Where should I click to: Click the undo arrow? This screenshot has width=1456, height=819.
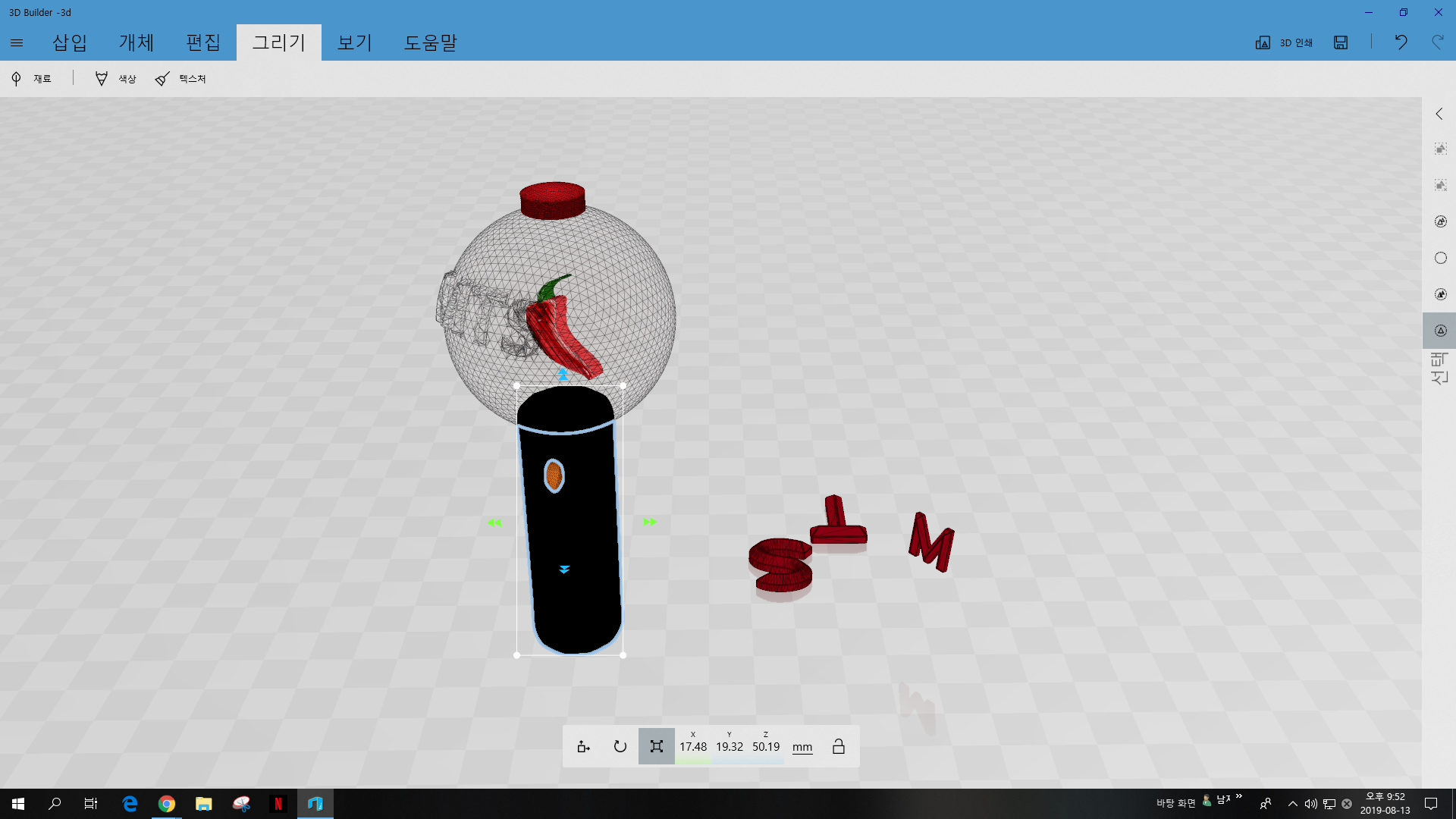(1401, 42)
